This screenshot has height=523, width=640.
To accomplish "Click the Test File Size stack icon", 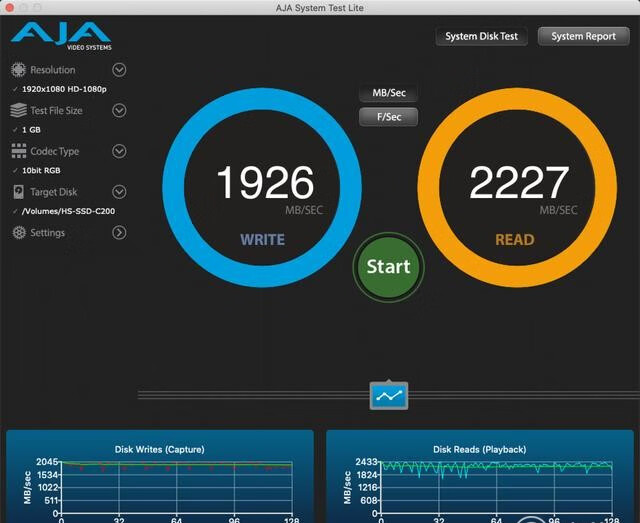I will click(x=18, y=110).
